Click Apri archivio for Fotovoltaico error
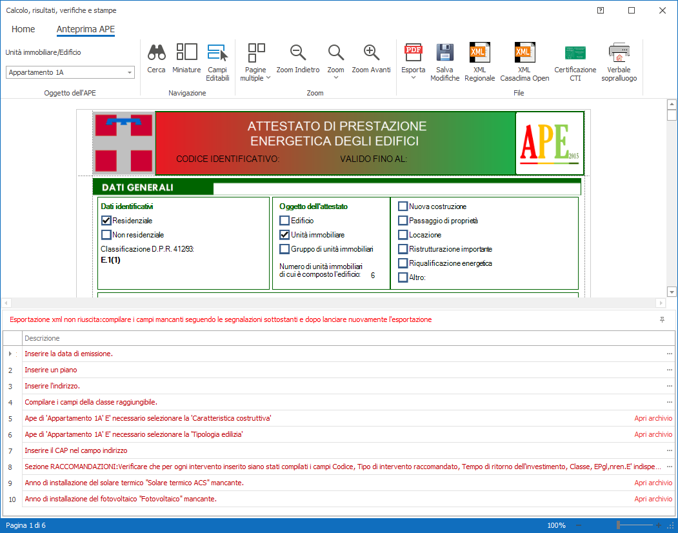The image size is (678, 533). (652, 498)
